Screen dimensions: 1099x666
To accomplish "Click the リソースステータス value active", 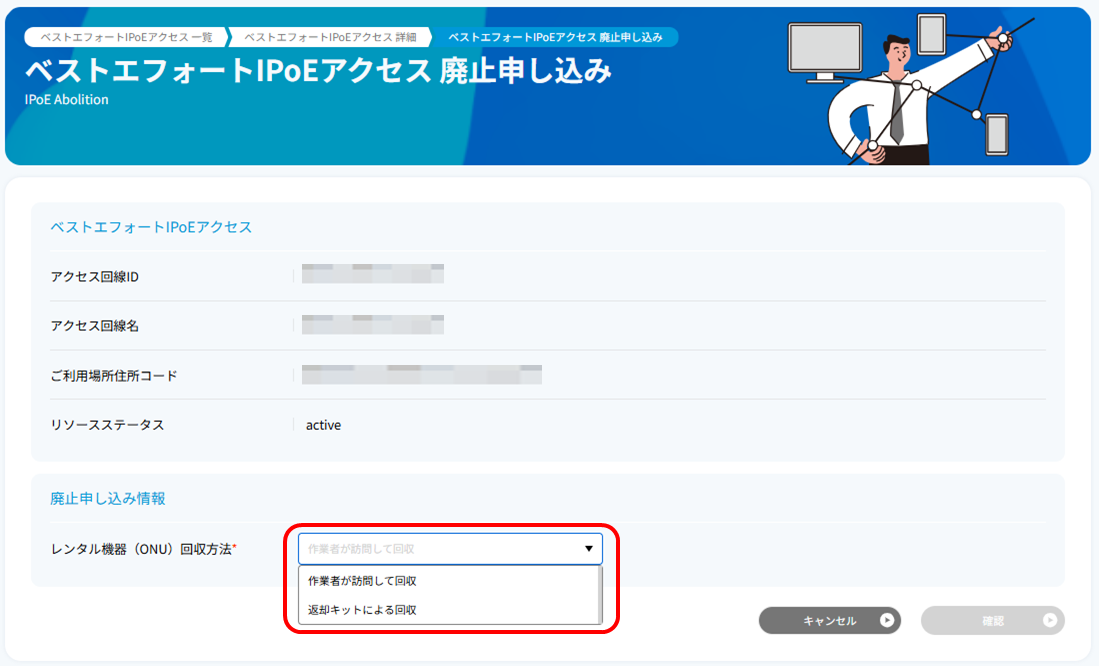I will 323,425.
